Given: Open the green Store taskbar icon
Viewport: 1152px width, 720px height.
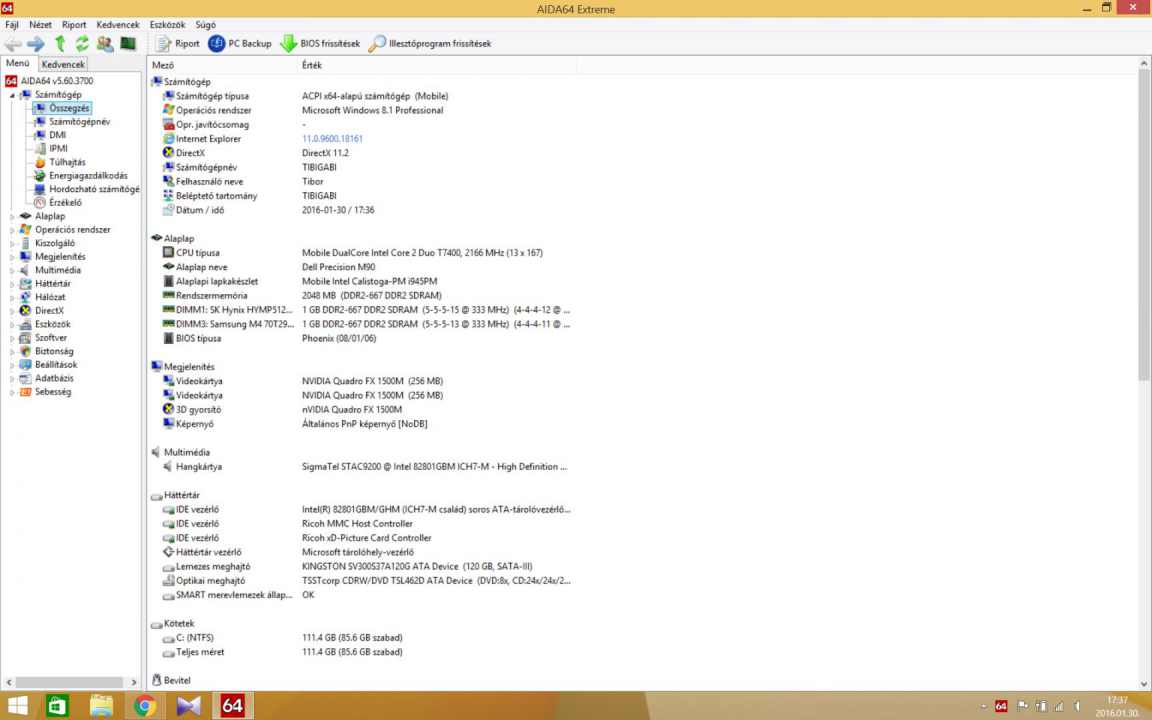Looking at the screenshot, I should 58,707.
